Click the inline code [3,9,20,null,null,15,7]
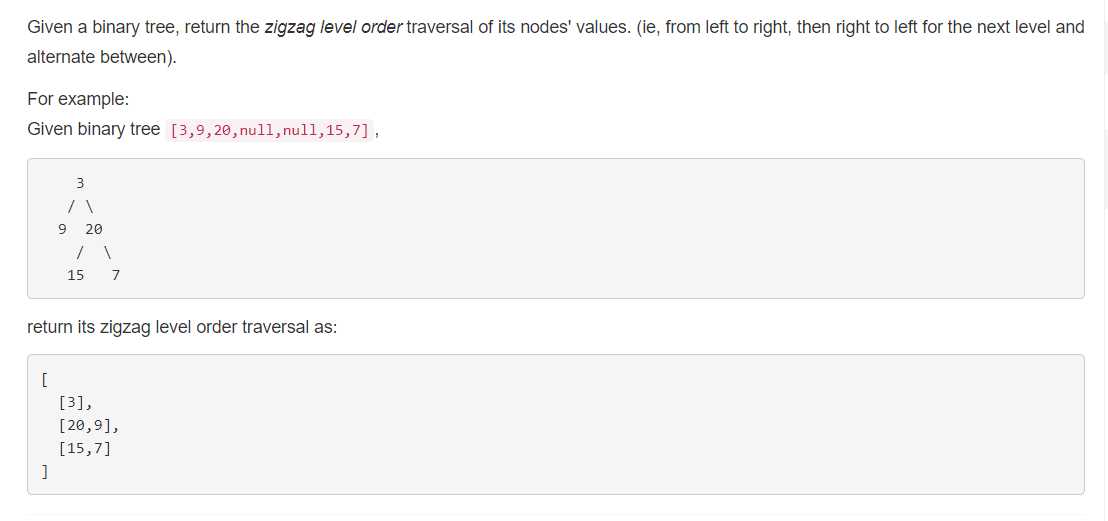Screen dimensions: 1108x521 pyautogui.click(x=270, y=131)
